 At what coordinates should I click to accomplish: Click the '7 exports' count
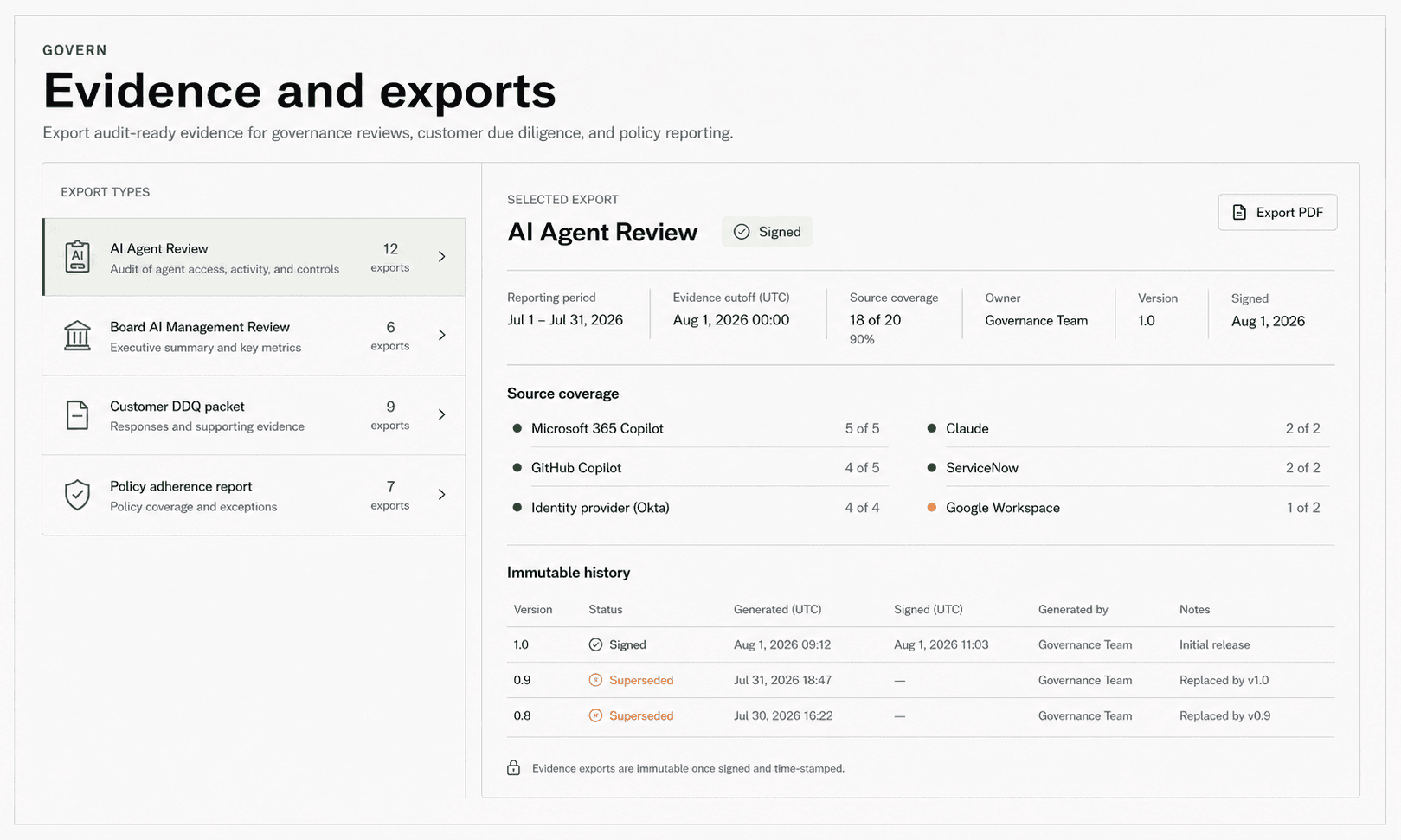click(390, 495)
